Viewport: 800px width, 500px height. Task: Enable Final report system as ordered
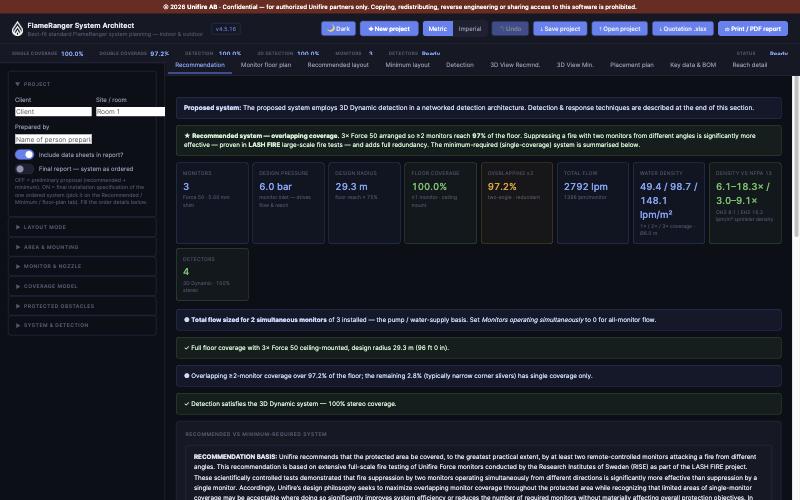[24, 169]
